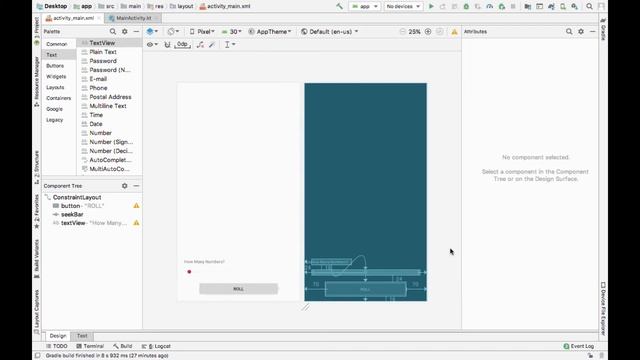Viewport: 640px width, 360px height.
Task: Start debugging with the green bug icon
Action: pos(466,7)
